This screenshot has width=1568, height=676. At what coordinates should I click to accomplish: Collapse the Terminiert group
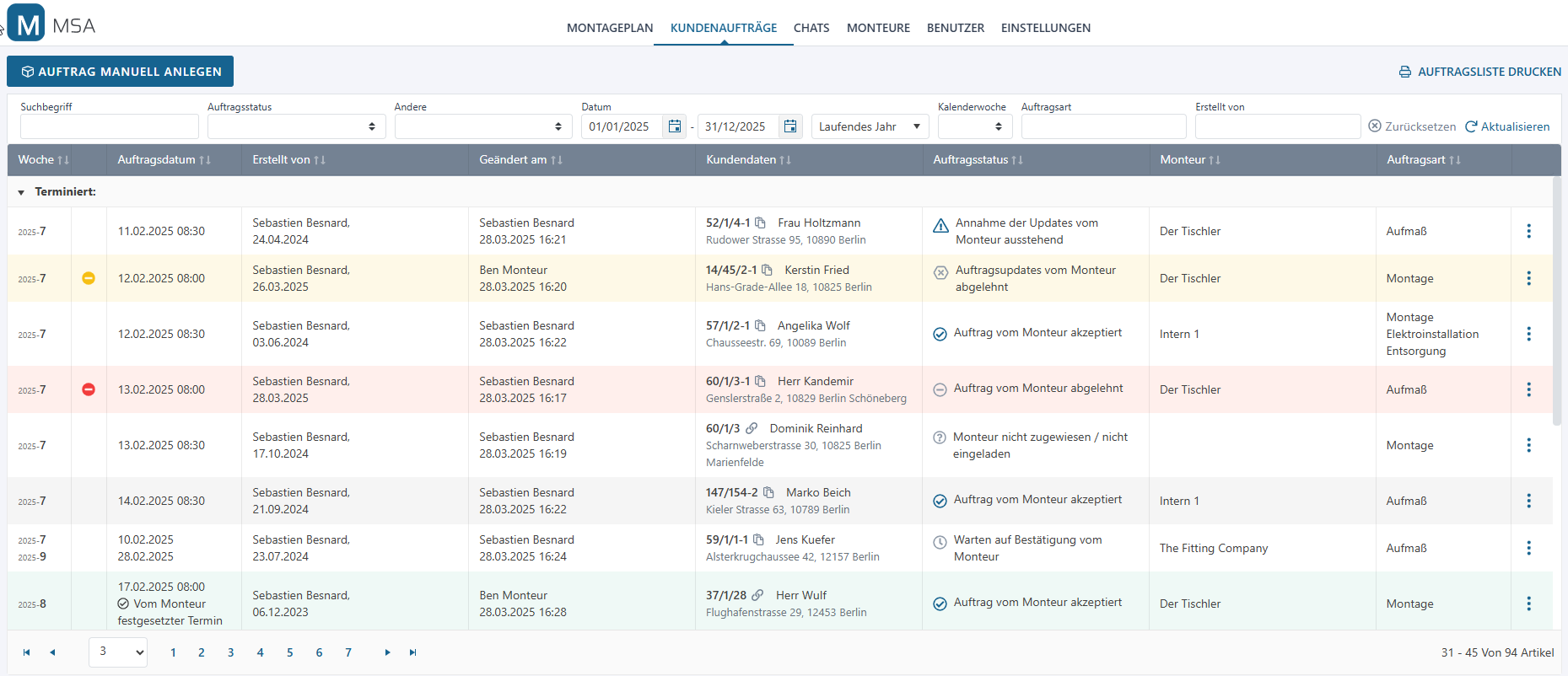21,192
